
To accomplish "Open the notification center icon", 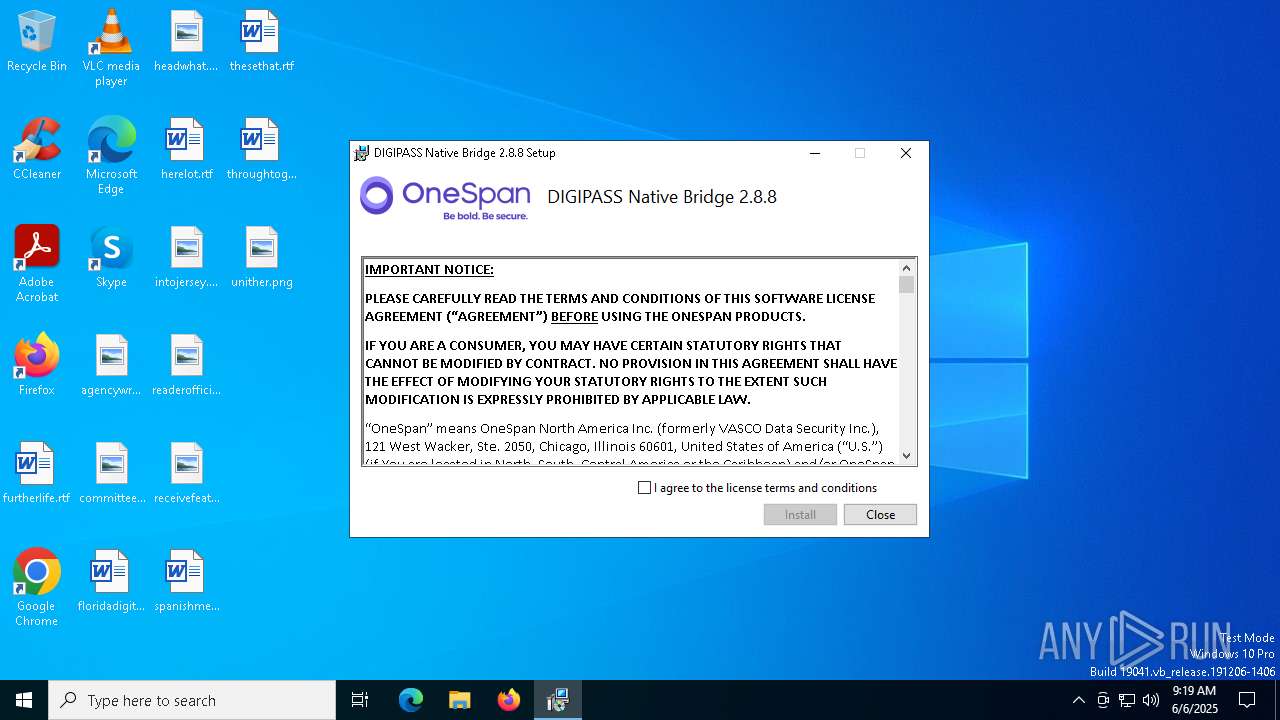I will click(x=1247, y=700).
